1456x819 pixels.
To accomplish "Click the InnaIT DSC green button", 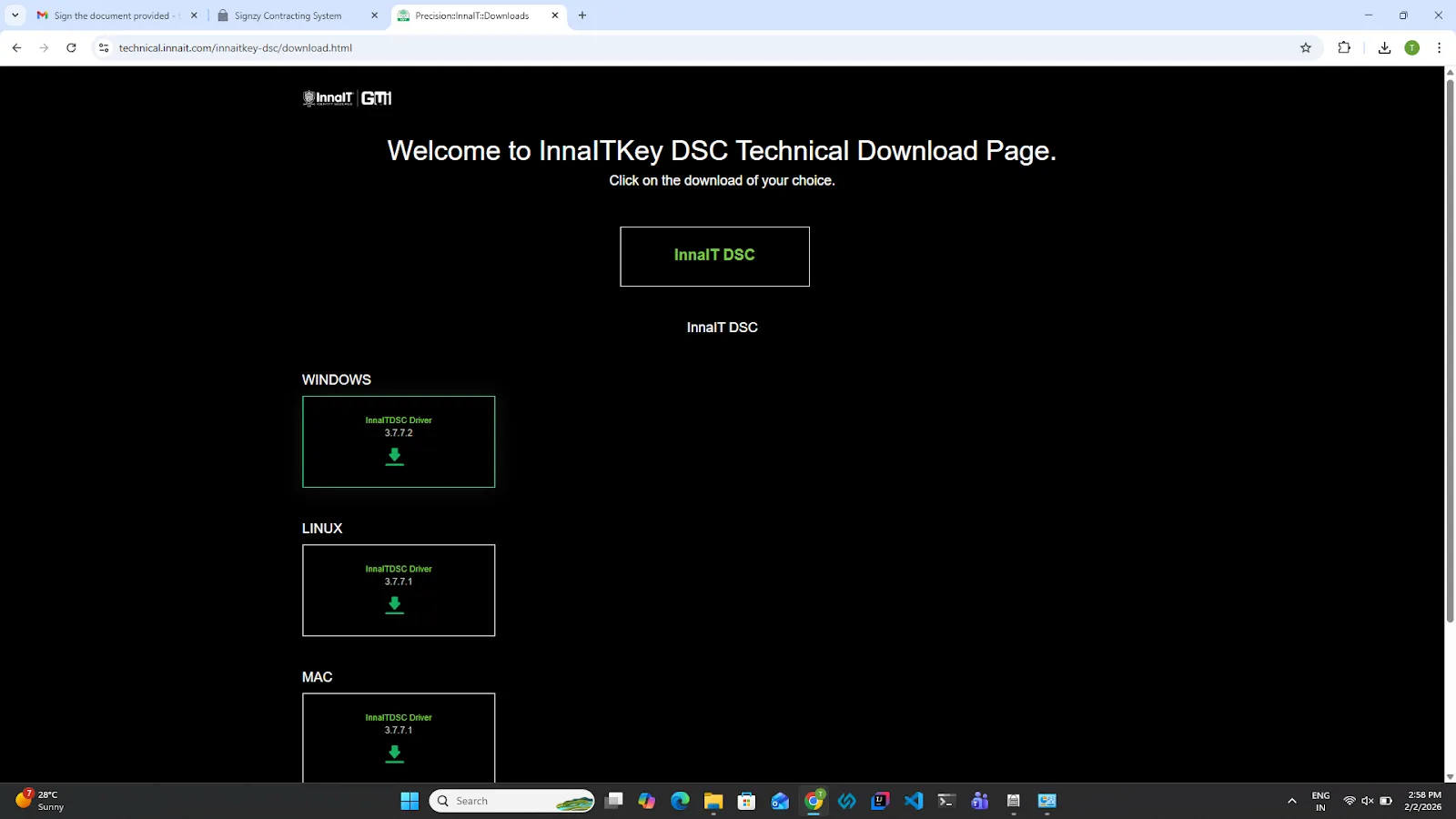I will tap(714, 256).
